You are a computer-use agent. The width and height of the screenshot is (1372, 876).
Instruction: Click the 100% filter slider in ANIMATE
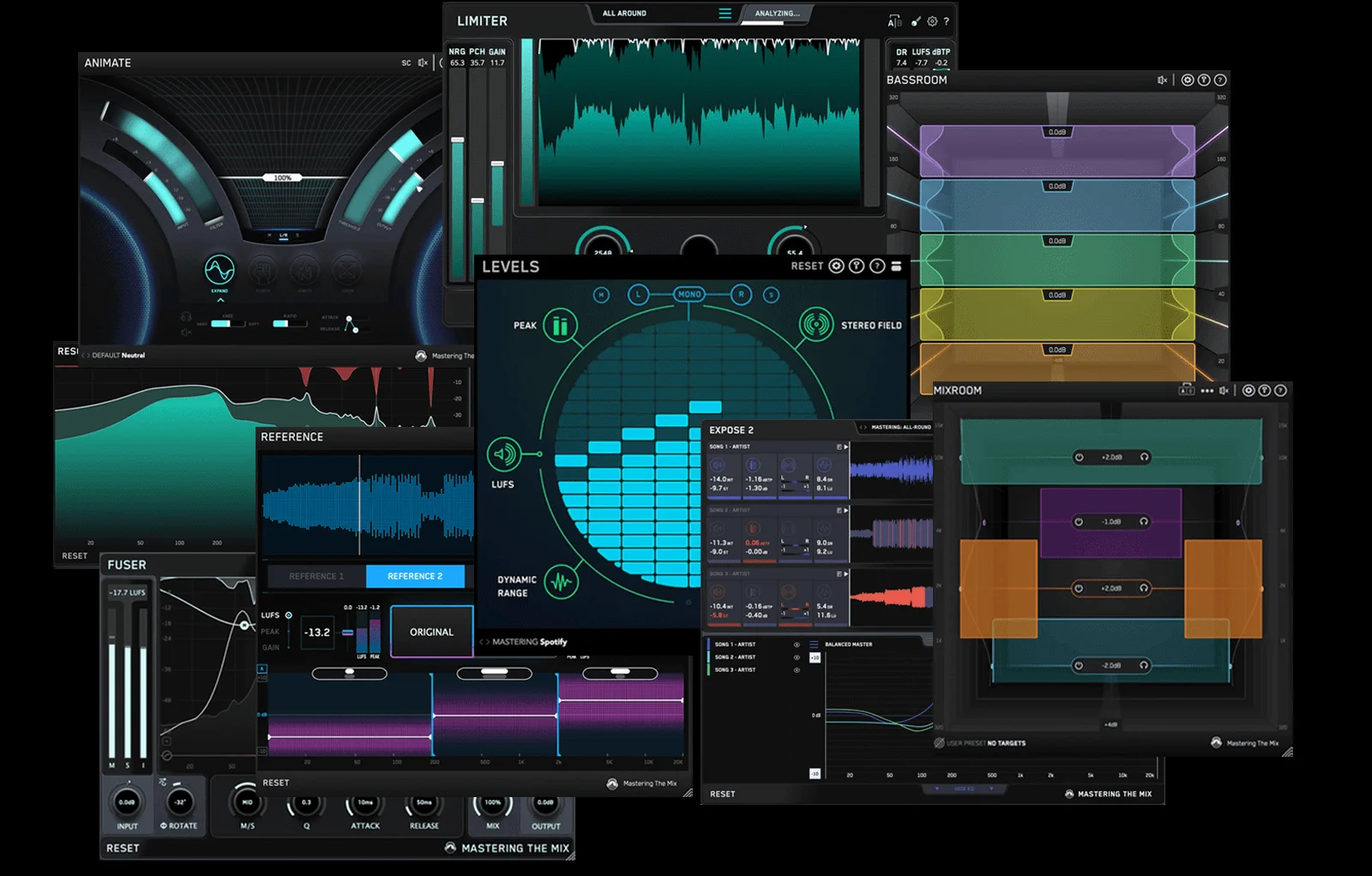point(283,176)
